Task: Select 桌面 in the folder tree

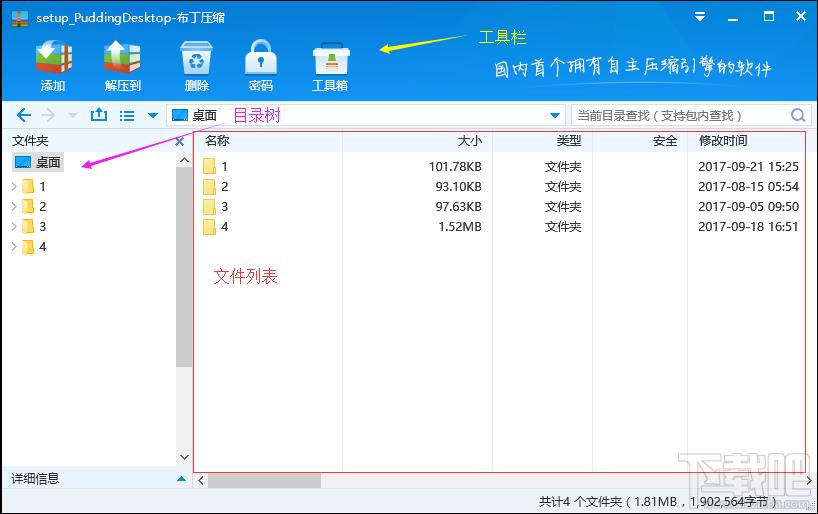Action: (38, 162)
